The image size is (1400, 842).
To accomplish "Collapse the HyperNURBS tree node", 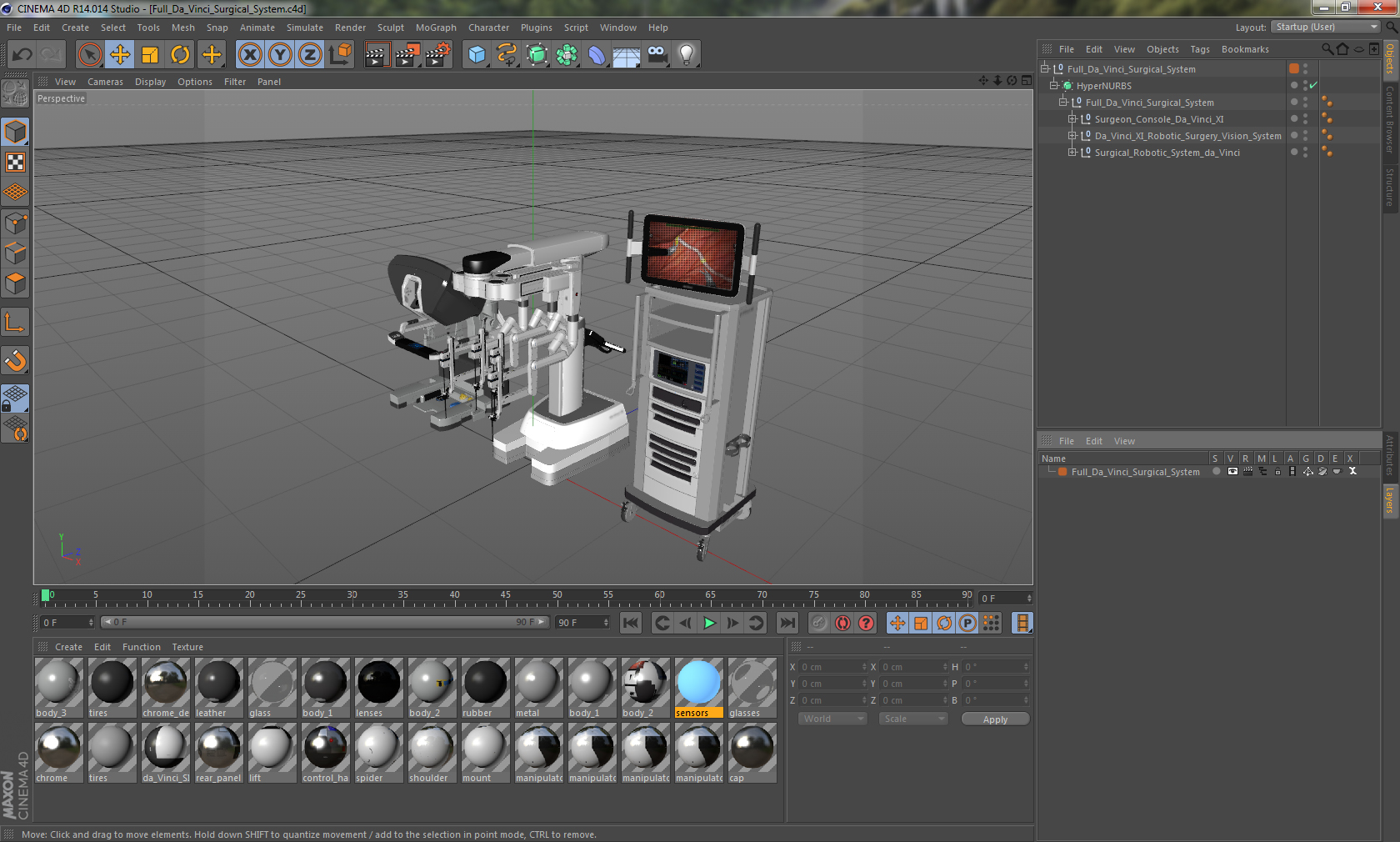I will tap(1053, 86).
